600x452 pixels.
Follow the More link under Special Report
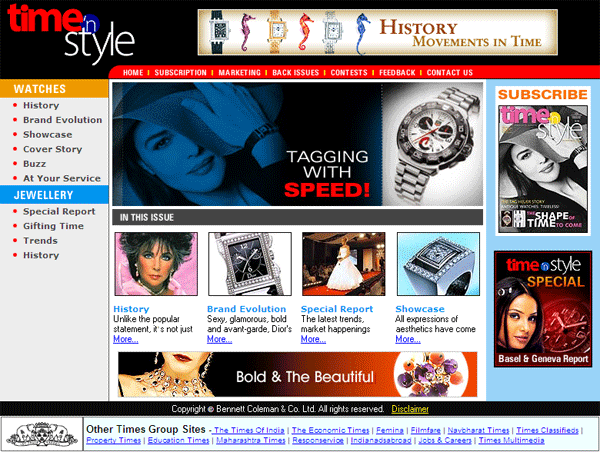coord(313,339)
